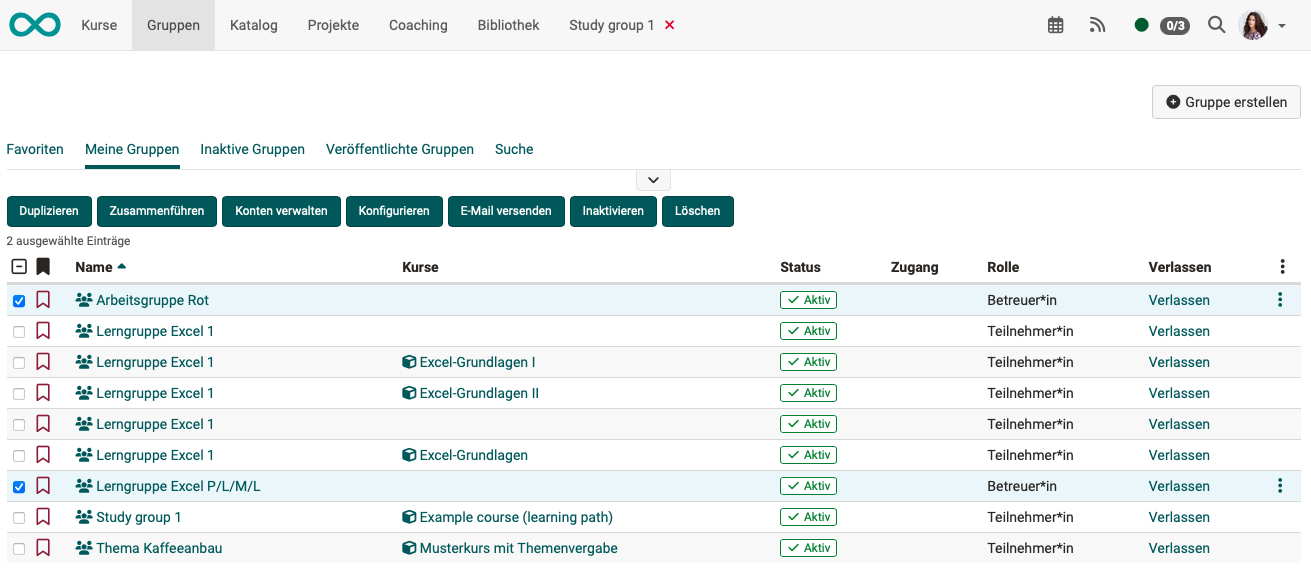Click the green online status dot
Screen dimensions: 1311x568
coord(1142,25)
